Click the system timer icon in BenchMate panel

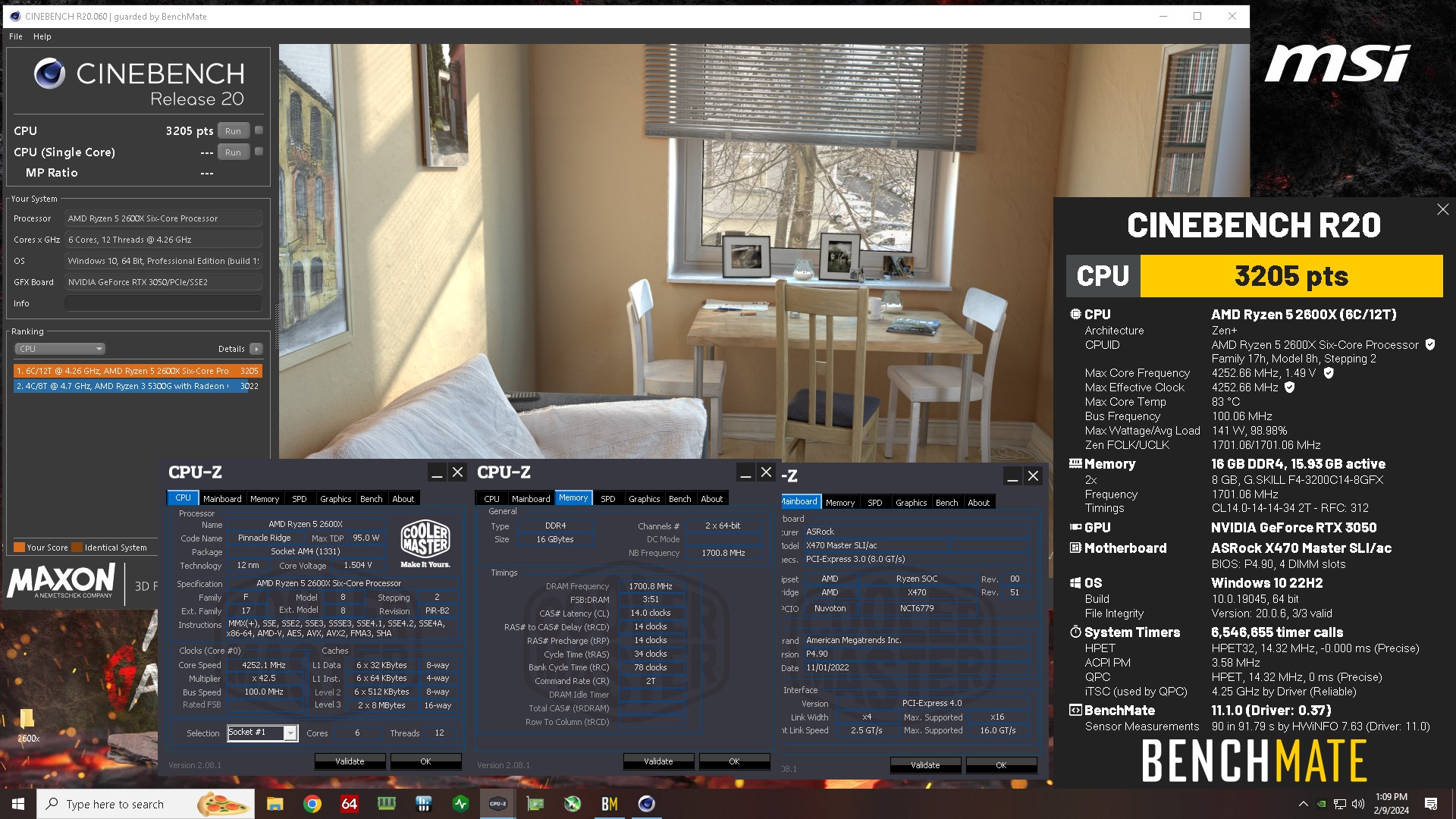(1075, 632)
